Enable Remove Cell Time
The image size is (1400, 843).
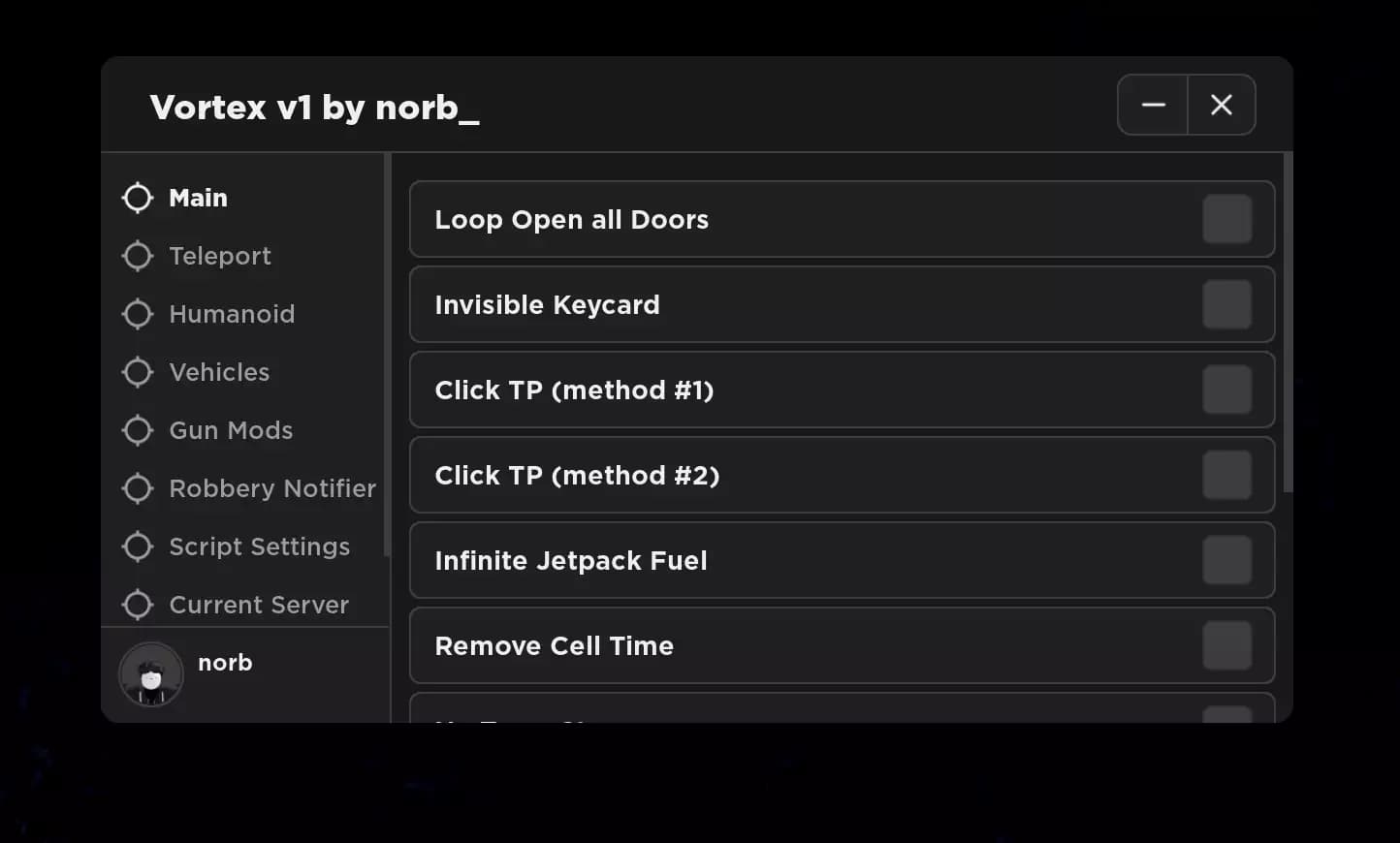(1226, 645)
